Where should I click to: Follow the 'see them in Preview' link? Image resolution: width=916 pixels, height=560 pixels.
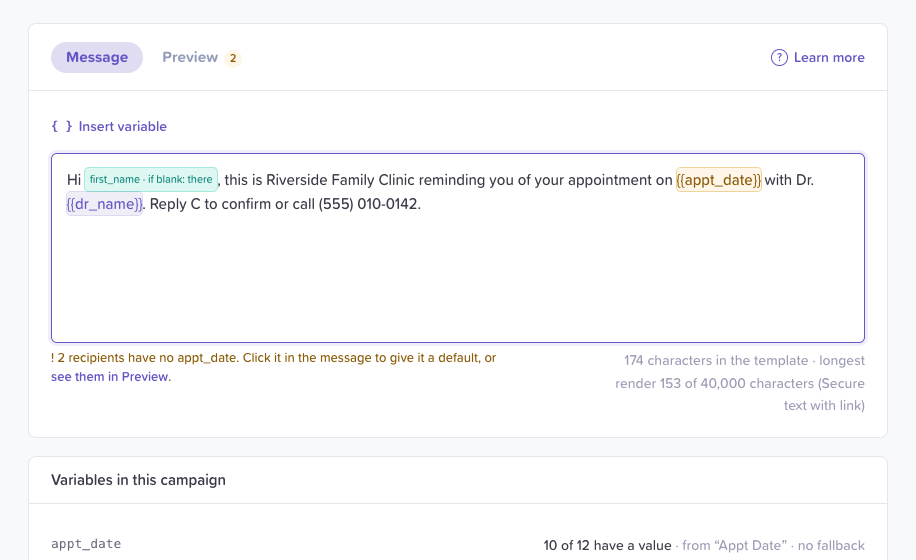110,377
